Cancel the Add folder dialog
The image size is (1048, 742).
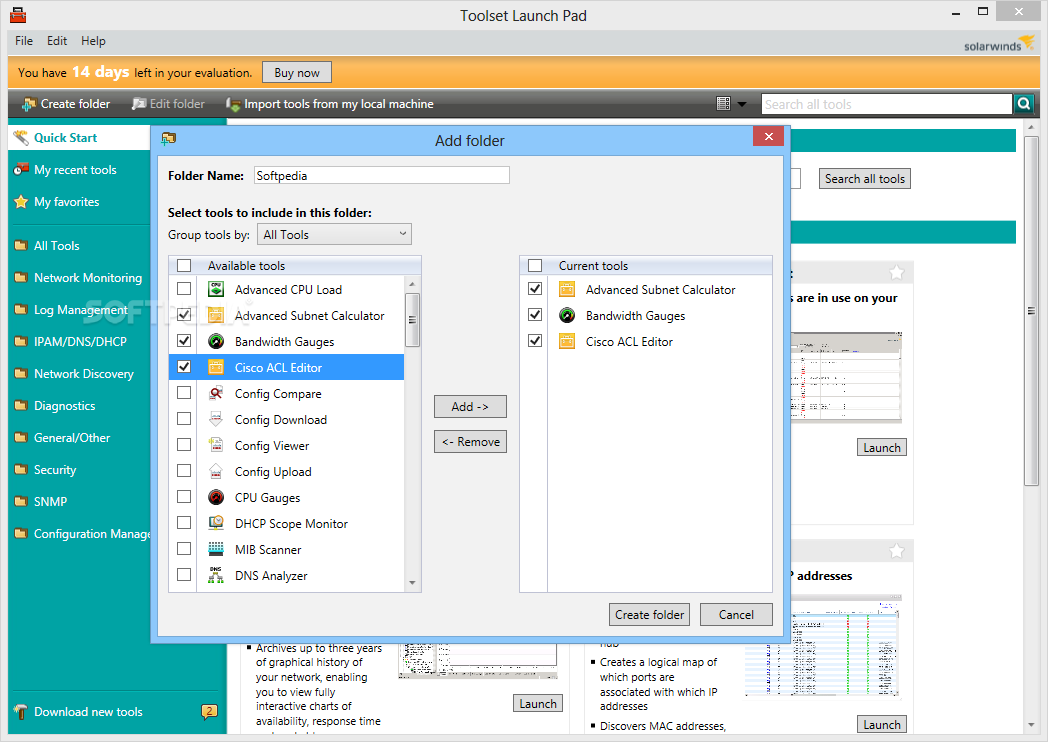pyautogui.click(x=736, y=614)
